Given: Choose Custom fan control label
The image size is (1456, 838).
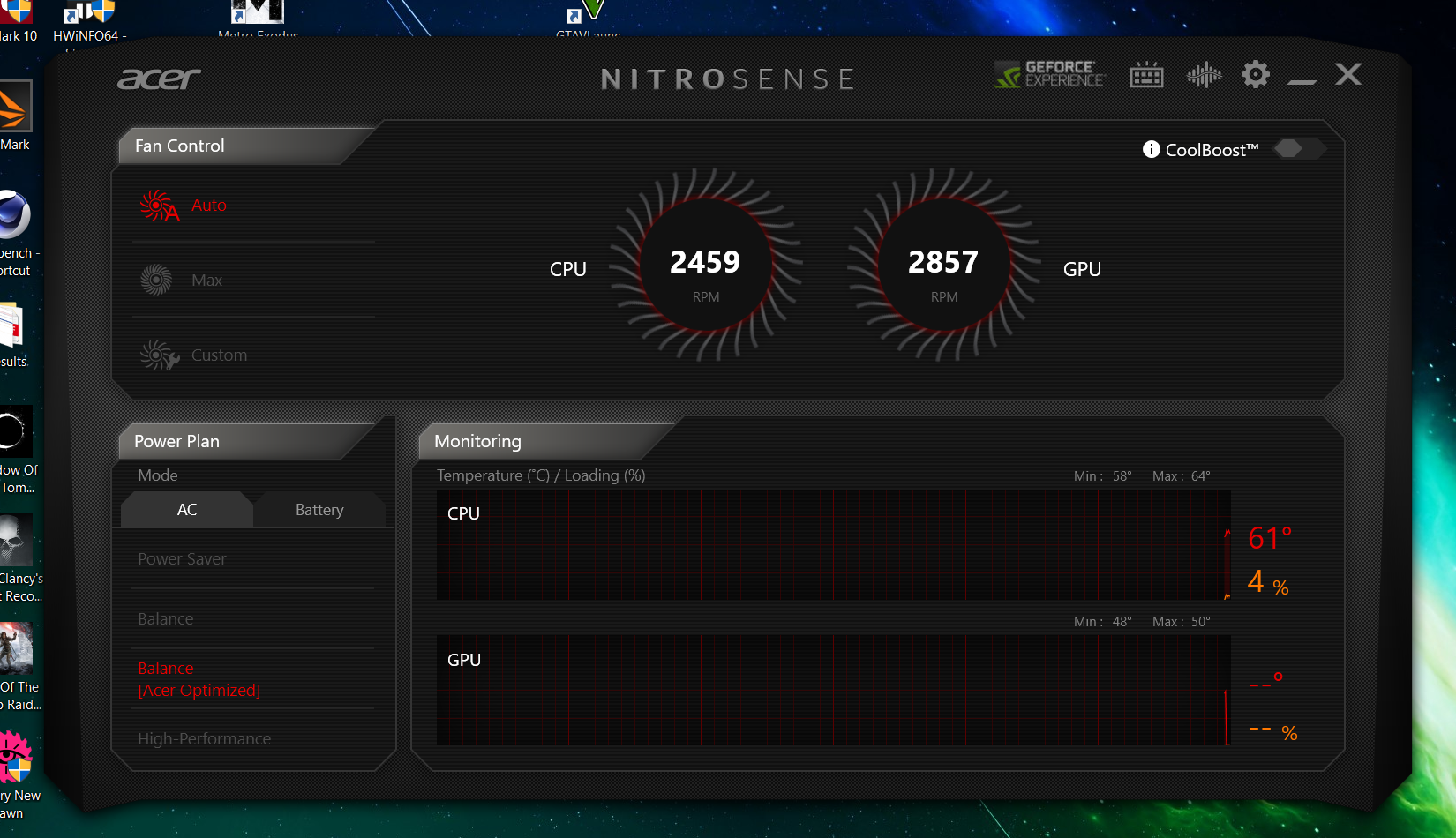Looking at the screenshot, I should tap(220, 355).
